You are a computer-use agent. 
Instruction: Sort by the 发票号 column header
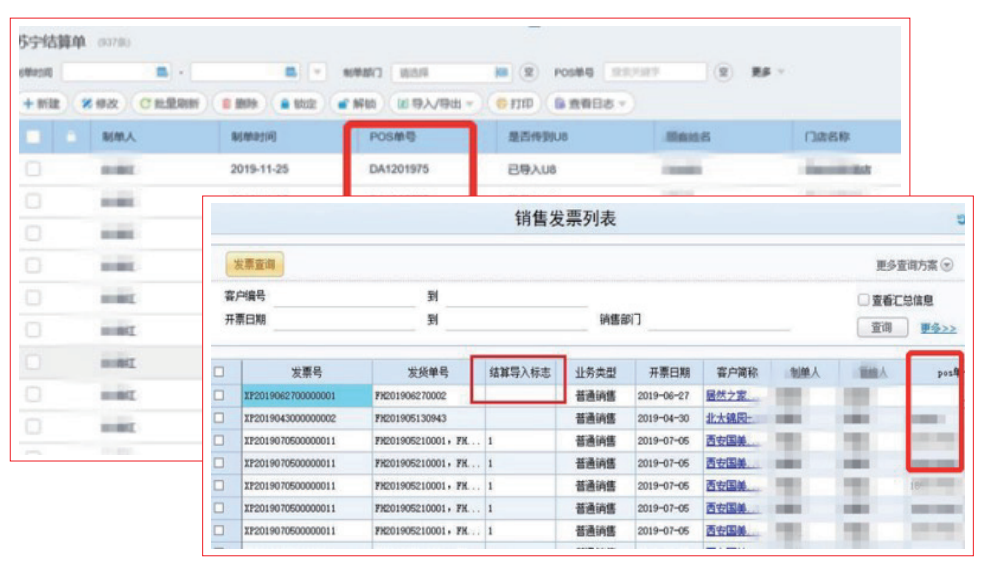tap(306, 371)
